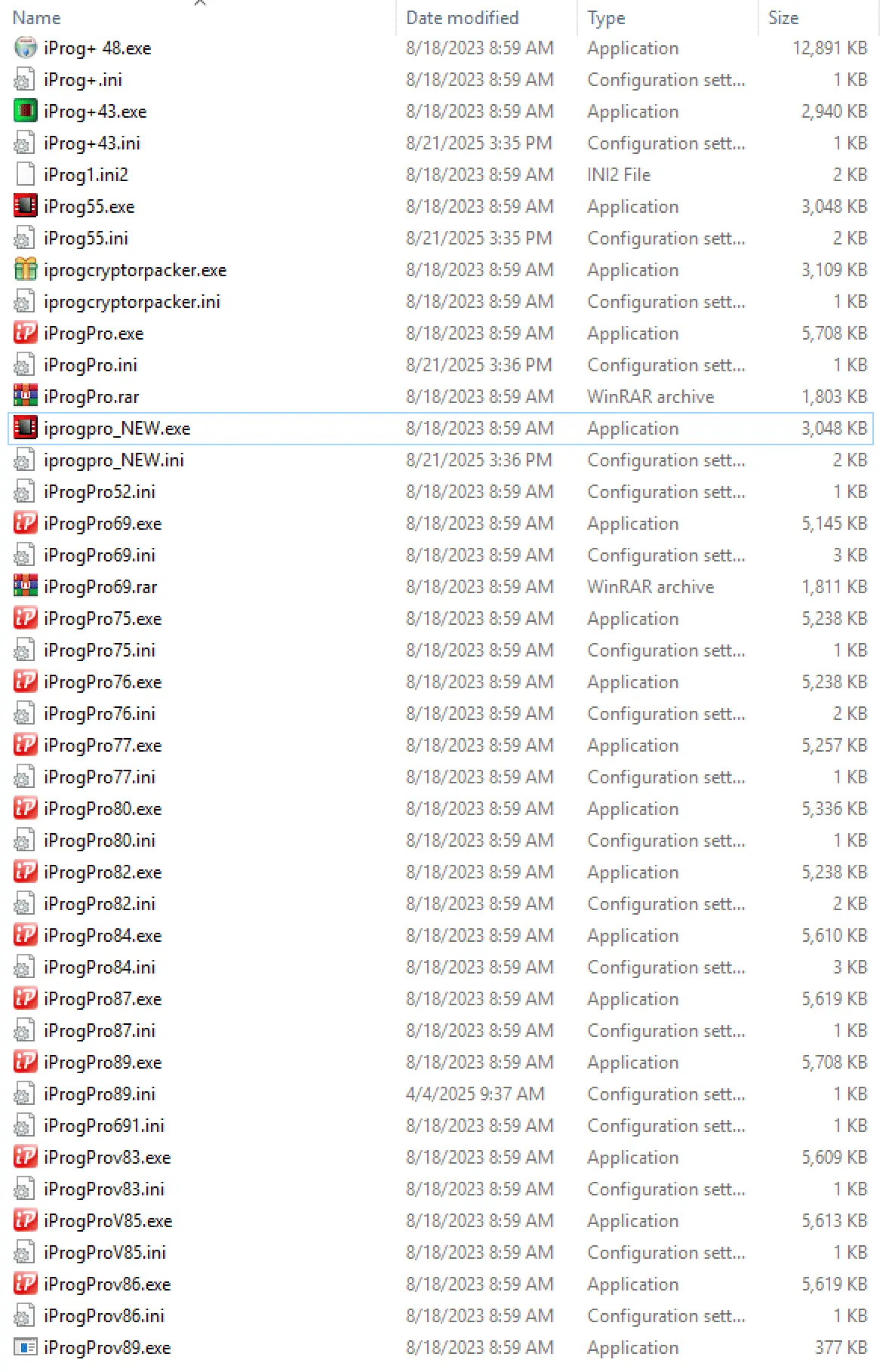Select the blank iProg1.ini2 file icon
This screenshot has width=895, height=1372.
click(25, 175)
